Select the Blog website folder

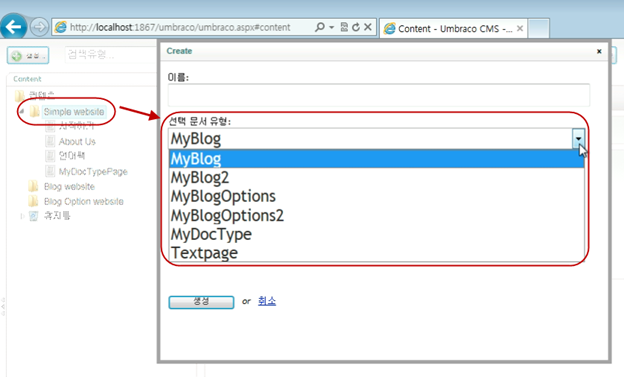[69, 186]
